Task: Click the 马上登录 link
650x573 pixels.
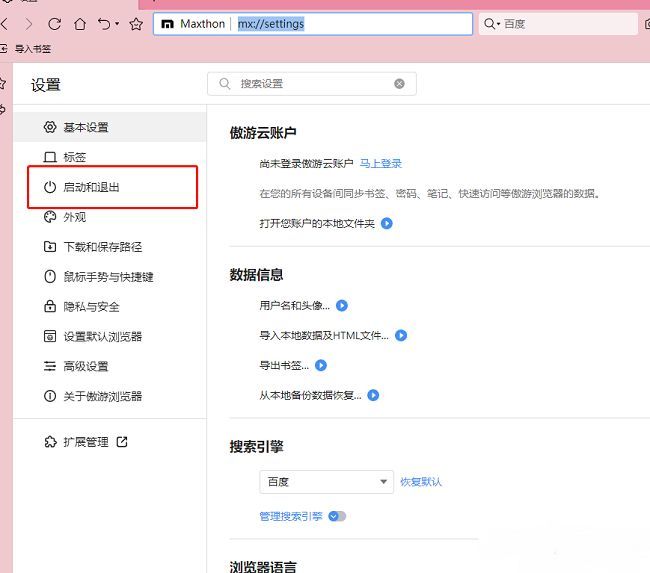Action: (380, 163)
